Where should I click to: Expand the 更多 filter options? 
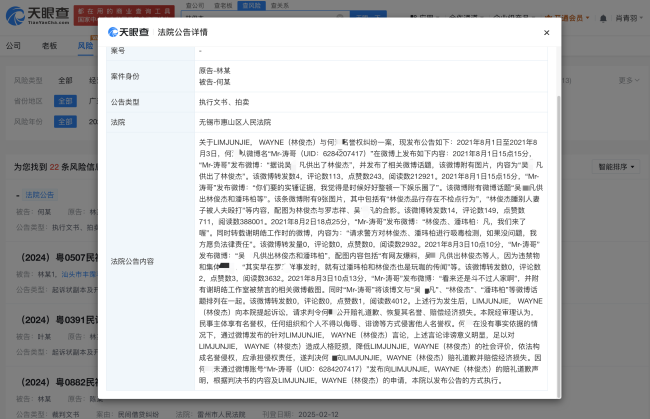point(625,80)
